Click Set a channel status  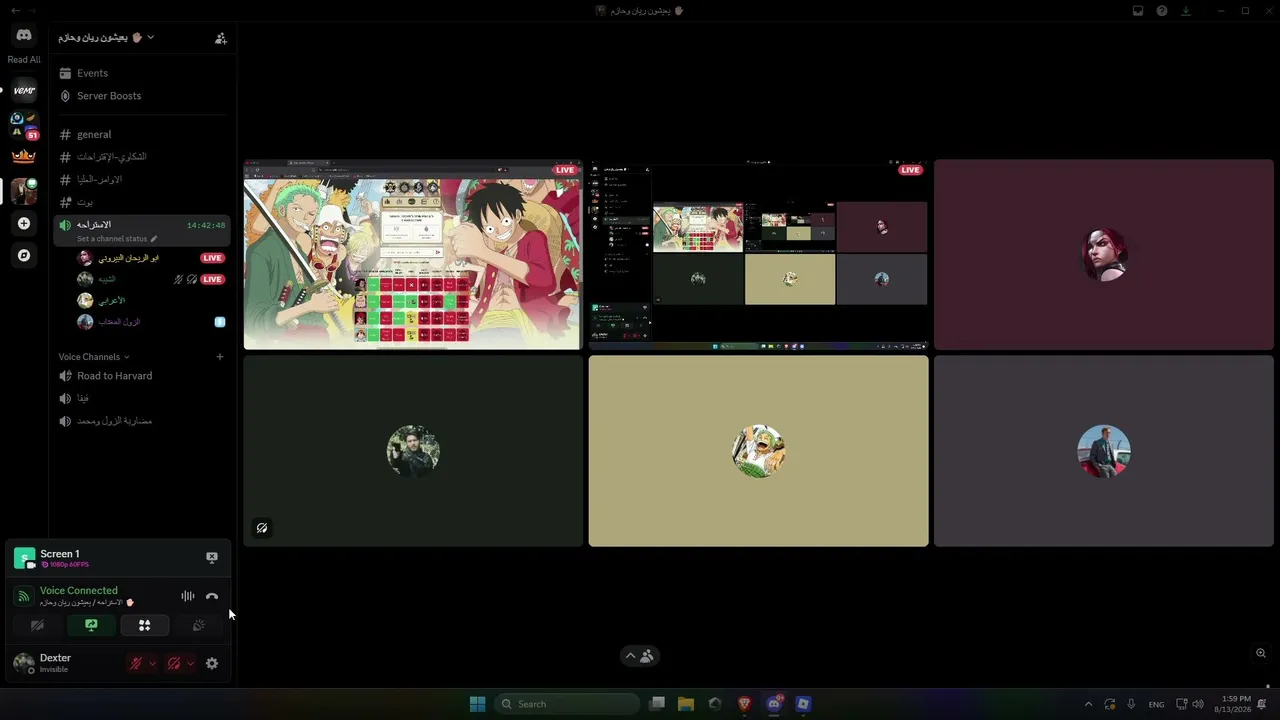pyautogui.click(x=112, y=239)
